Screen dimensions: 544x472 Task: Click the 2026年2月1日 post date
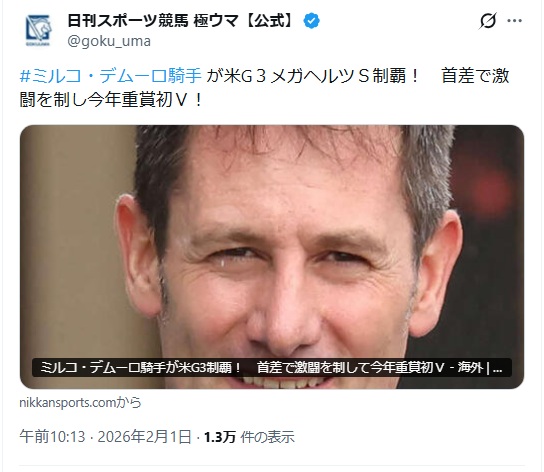point(144,437)
